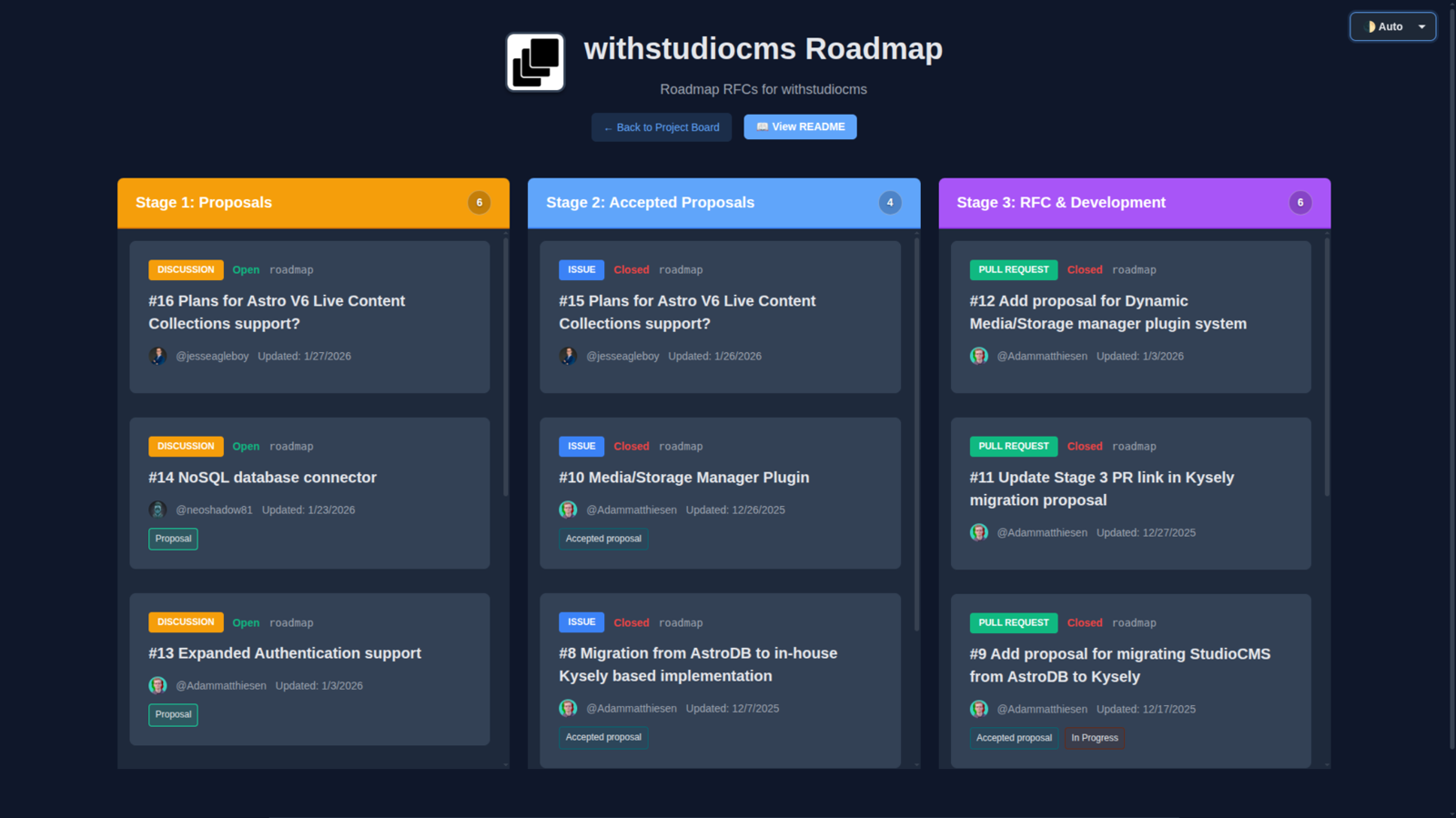Click the DISCUSSION badge on card #13
The image size is (1456, 818).
click(186, 622)
